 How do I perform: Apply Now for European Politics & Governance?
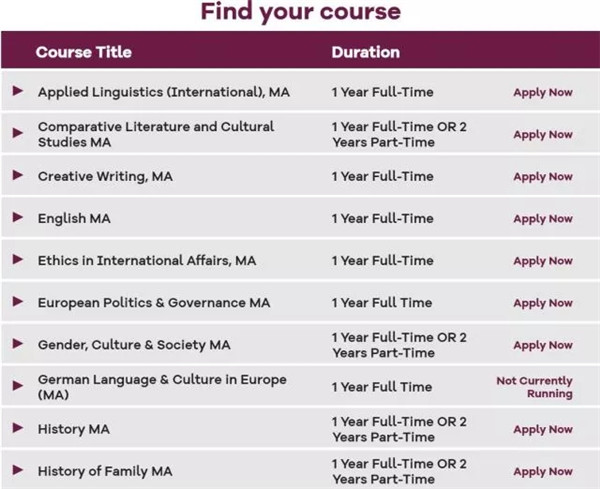click(543, 303)
